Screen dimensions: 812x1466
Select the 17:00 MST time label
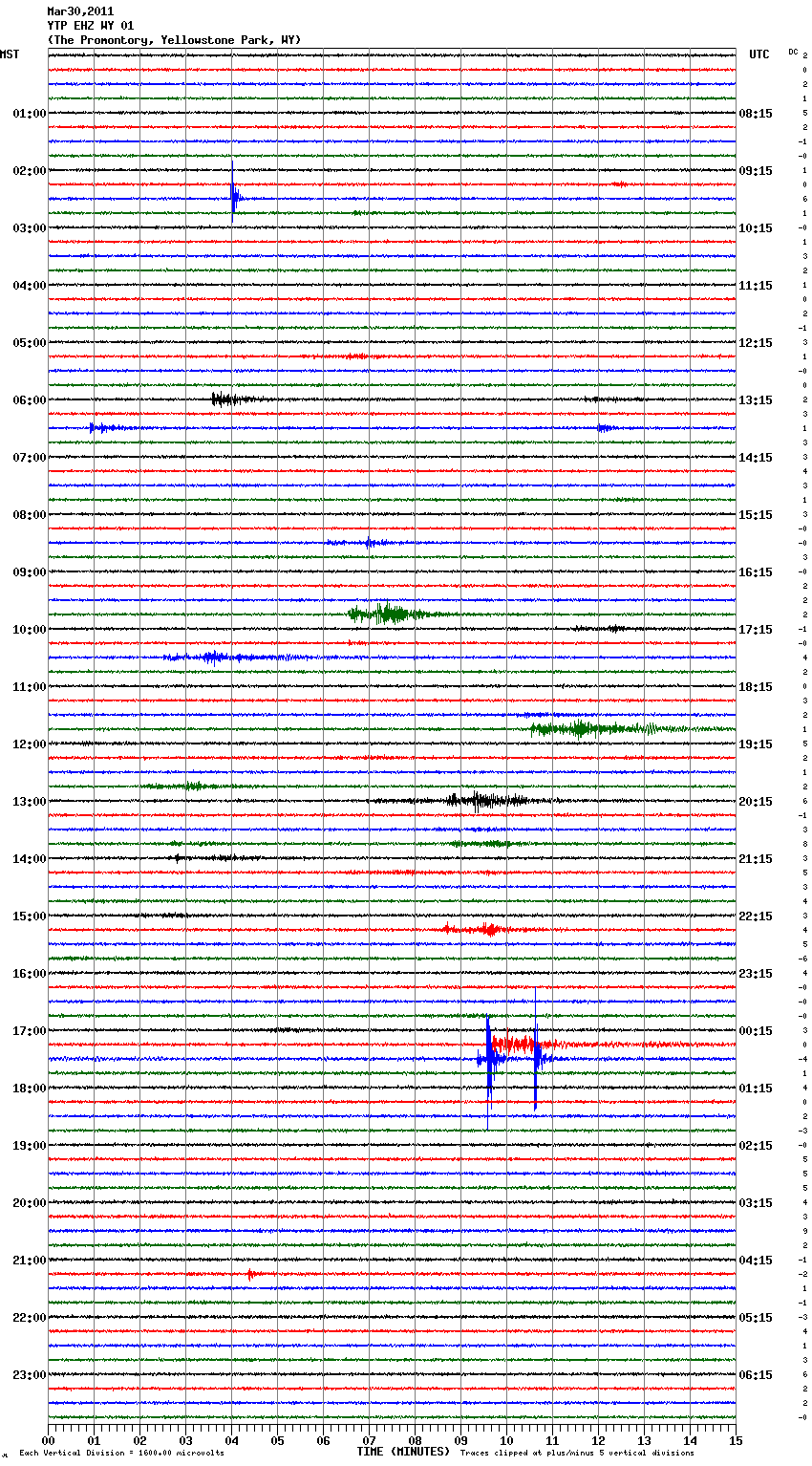pos(30,1031)
